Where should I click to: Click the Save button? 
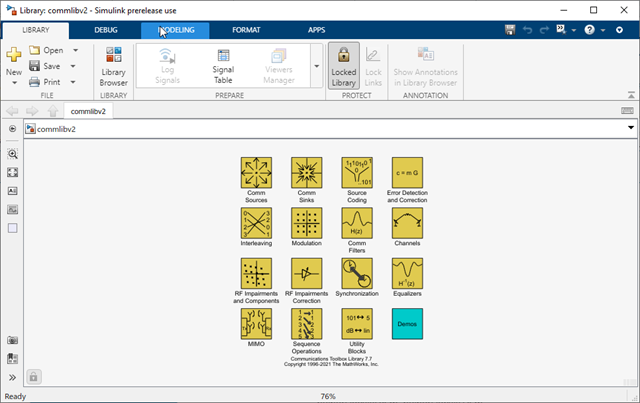pos(45,66)
